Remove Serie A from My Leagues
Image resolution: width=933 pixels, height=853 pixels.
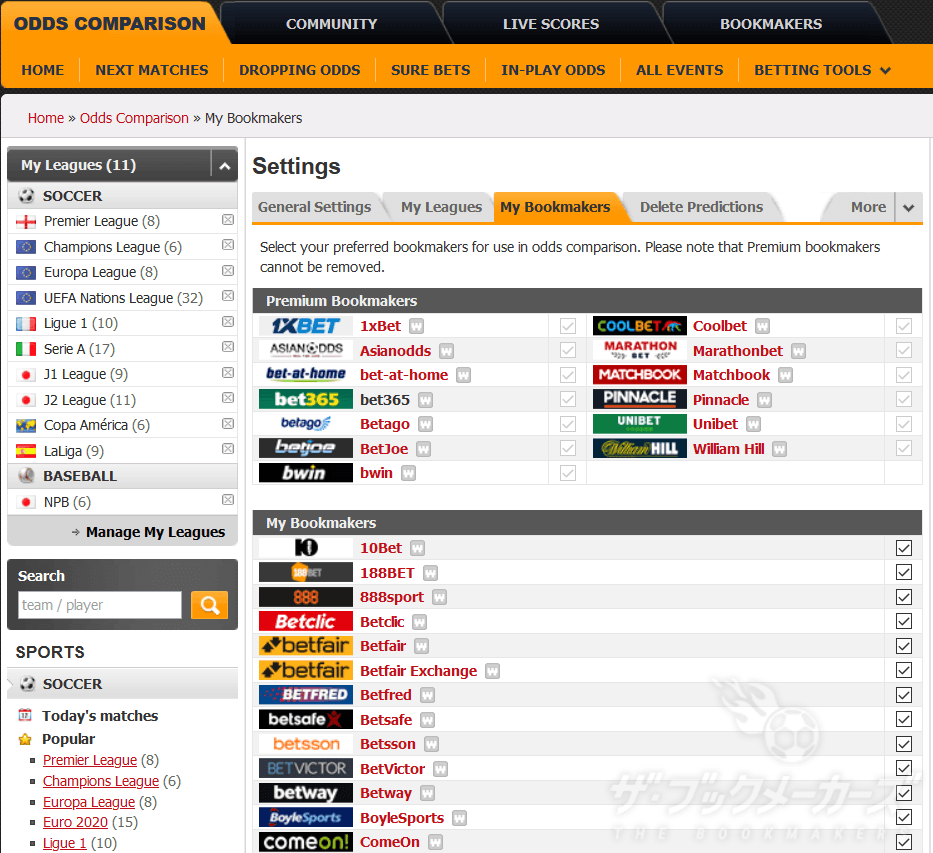(x=228, y=347)
